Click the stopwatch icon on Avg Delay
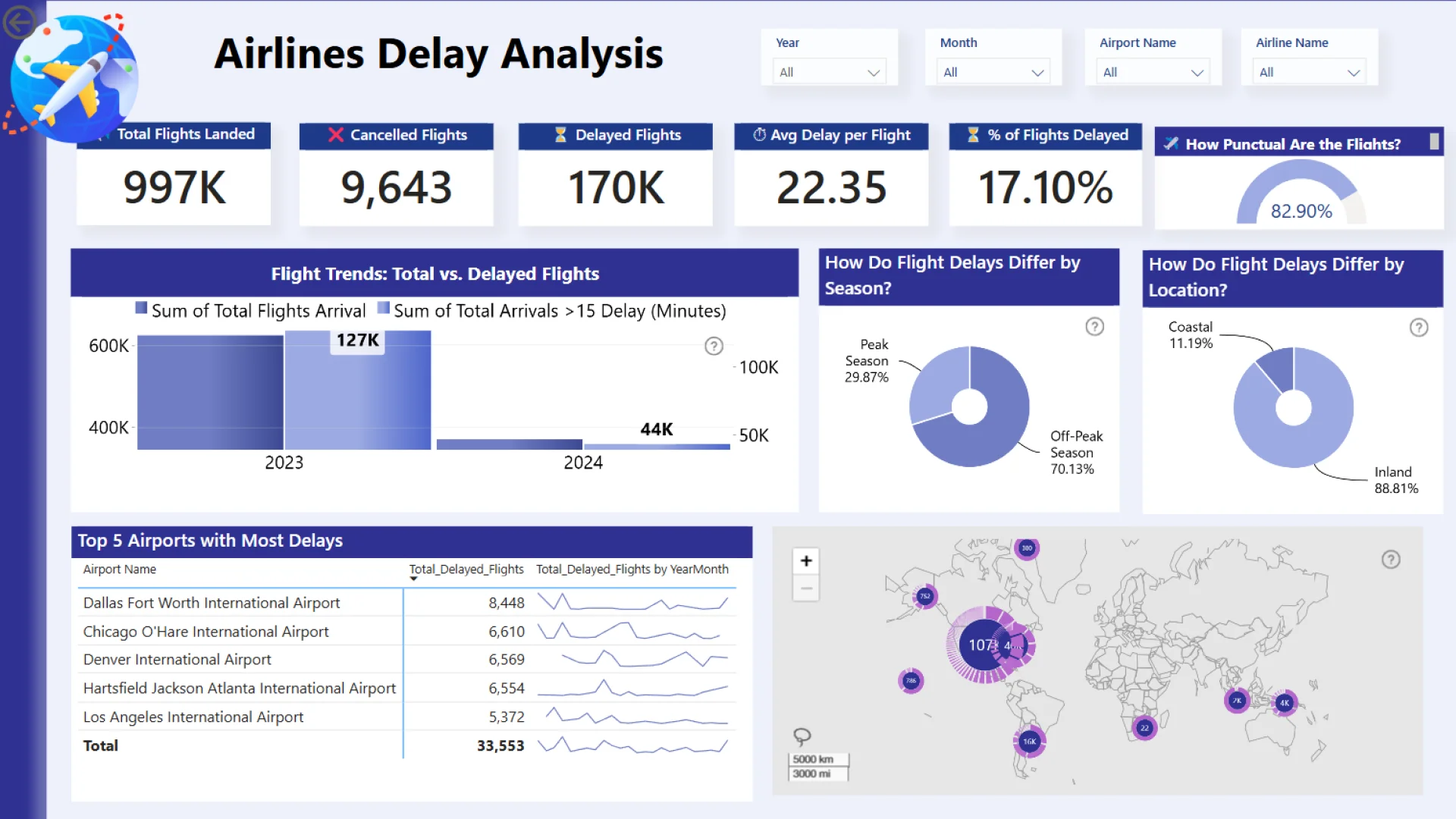 (x=759, y=134)
